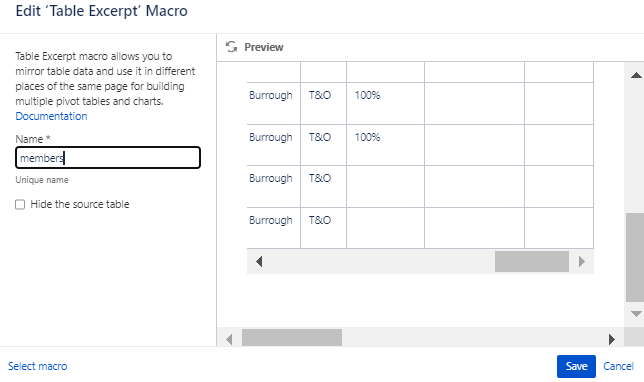Image resolution: width=644 pixels, height=382 pixels.
Task: Click the Name input field
Action: 108,158
